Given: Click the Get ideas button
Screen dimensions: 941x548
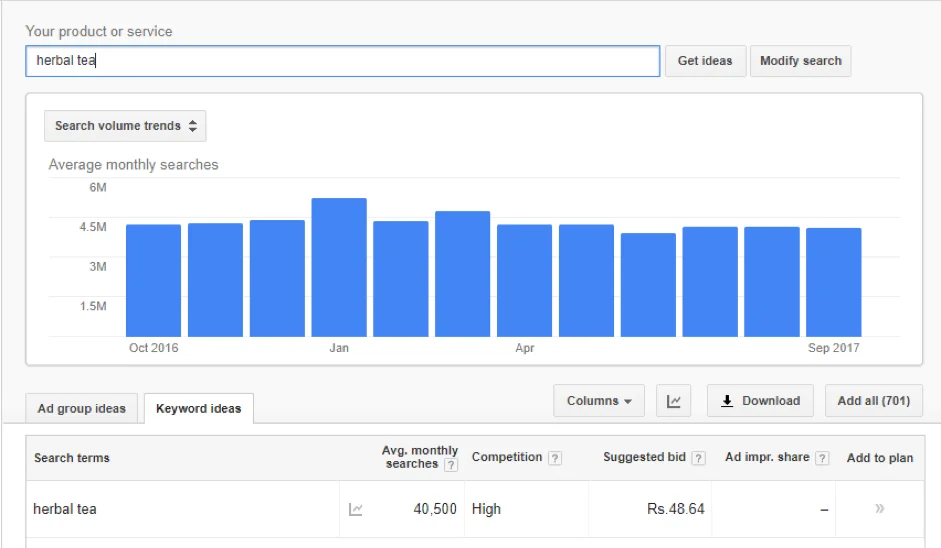Looking at the screenshot, I should tap(705, 61).
